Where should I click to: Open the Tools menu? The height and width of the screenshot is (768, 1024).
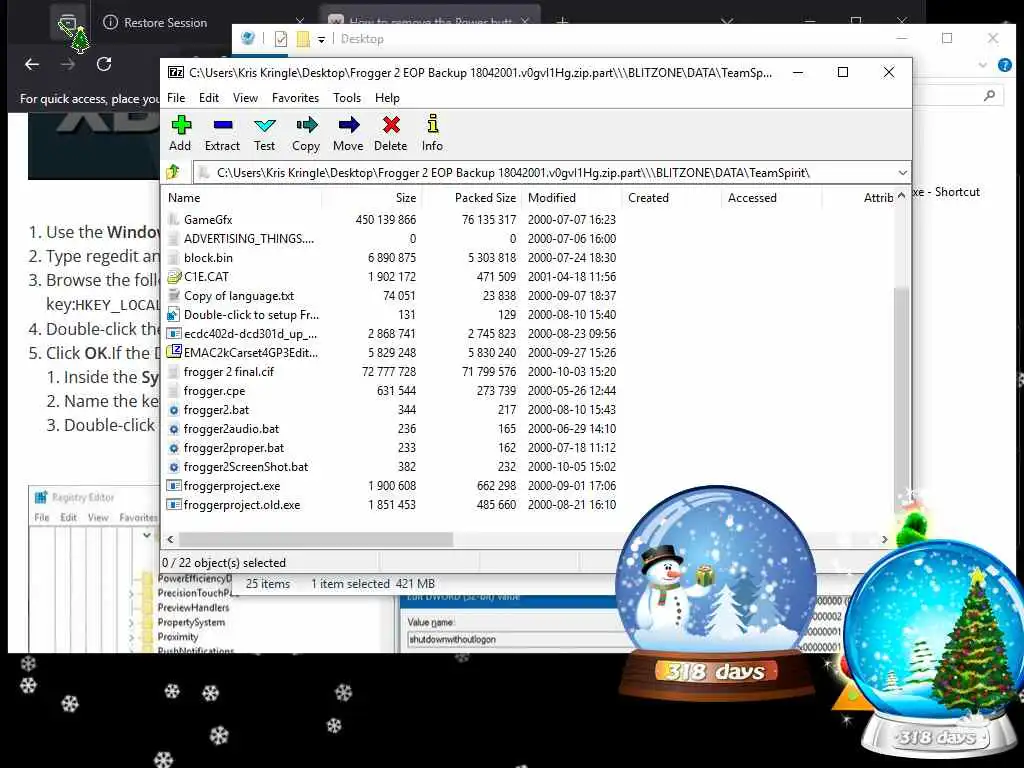[347, 98]
